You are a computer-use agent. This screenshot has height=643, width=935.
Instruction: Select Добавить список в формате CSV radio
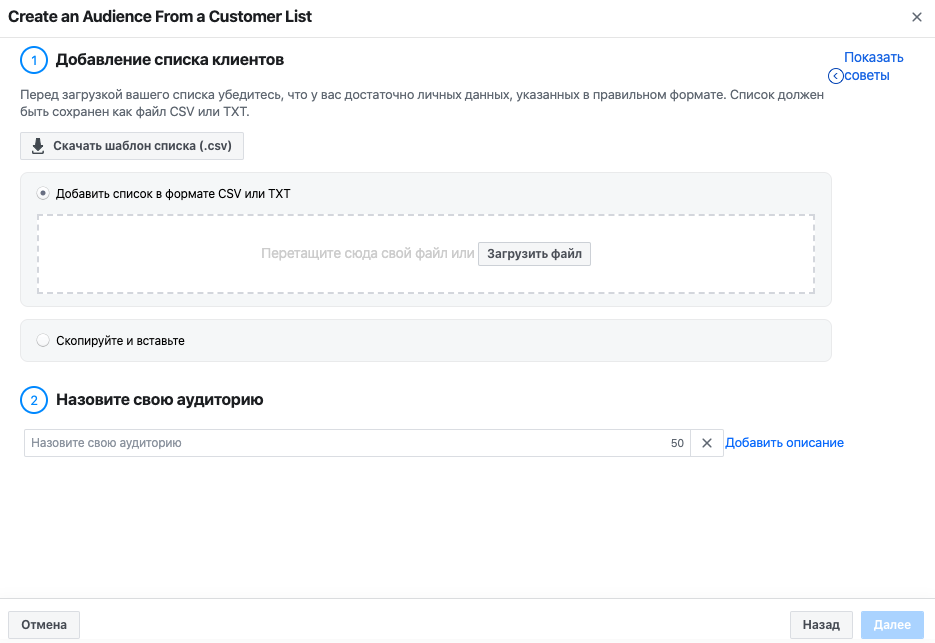click(43, 193)
